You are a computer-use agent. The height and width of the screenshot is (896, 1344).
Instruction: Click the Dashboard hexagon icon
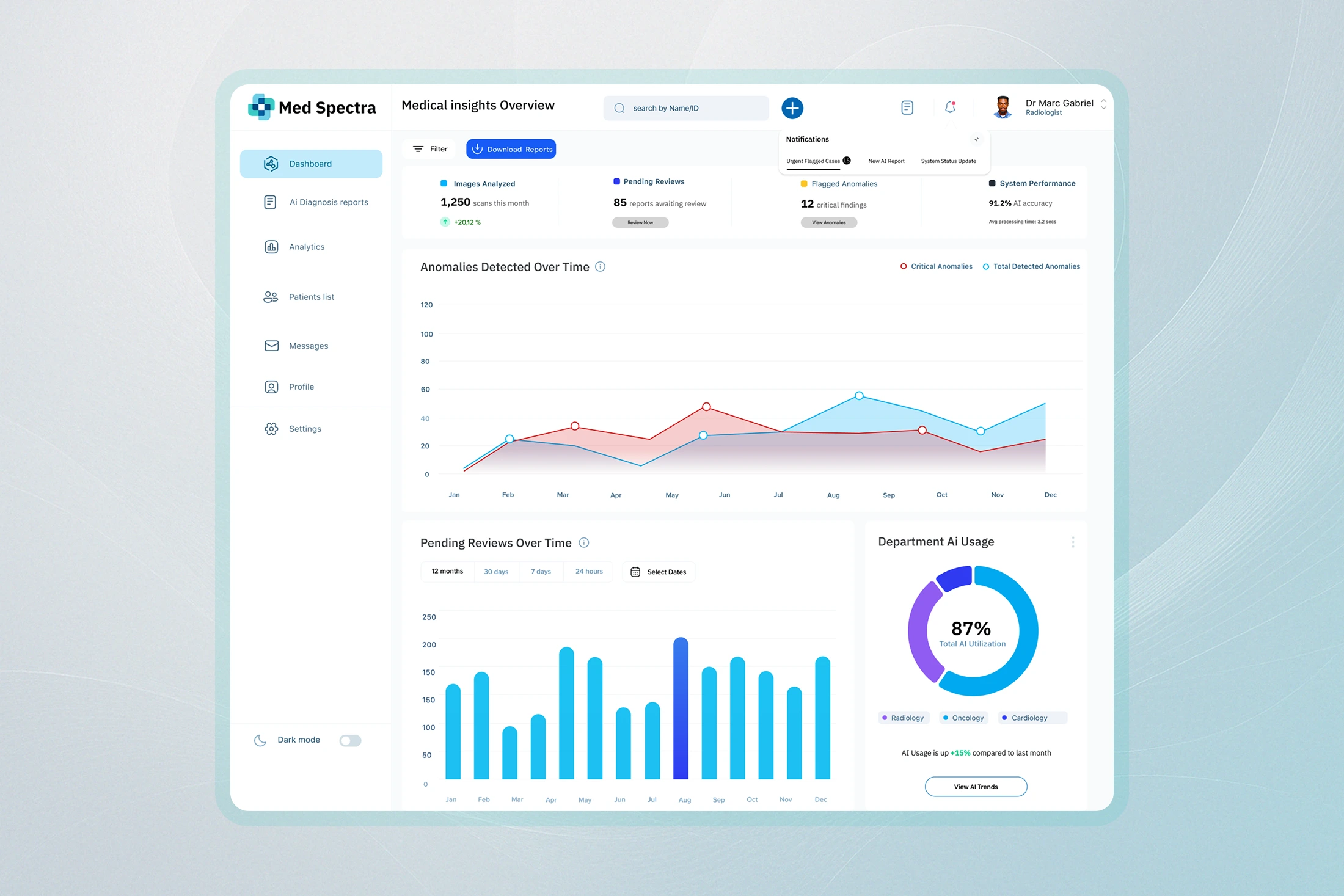point(271,164)
